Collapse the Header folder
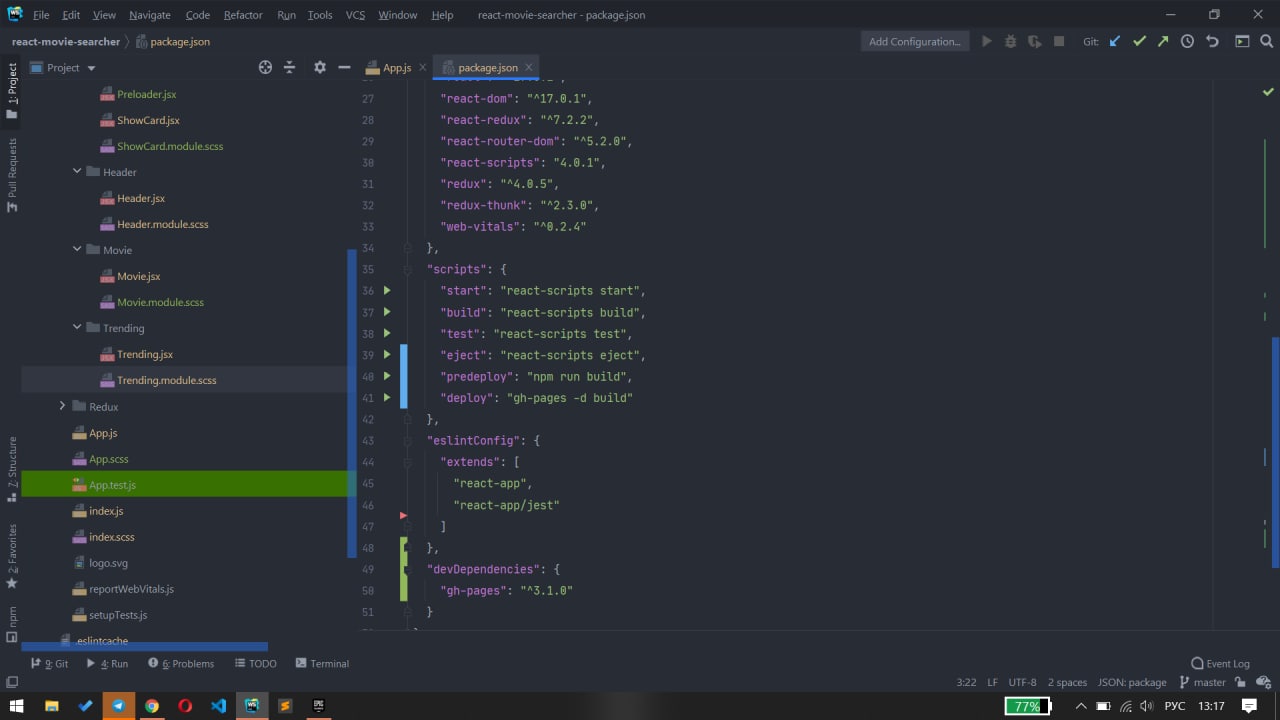Viewport: 1280px width, 720px height. 77,172
